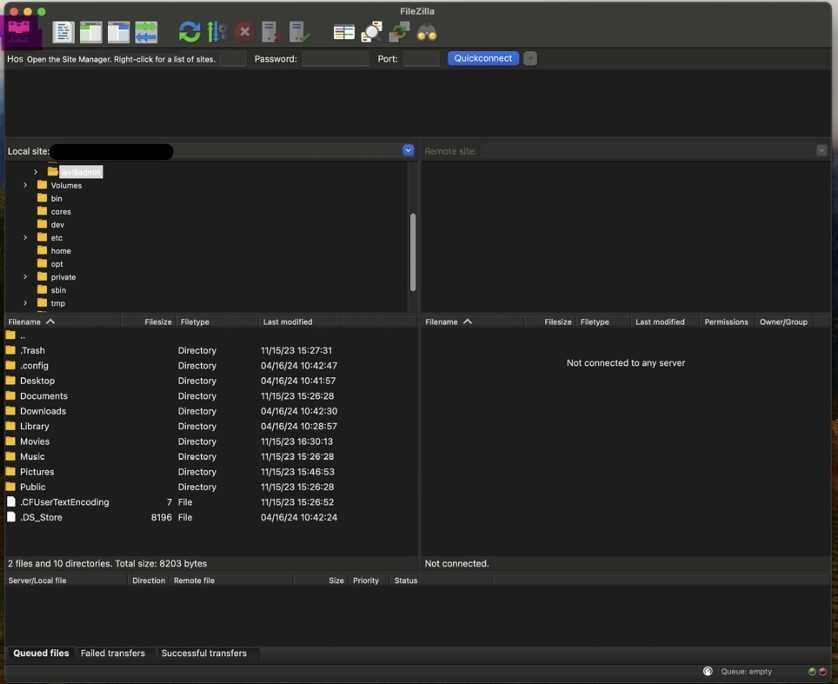Click the local directory tree scrollbar
Screen dimensions: 838x684
(x=413, y=250)
